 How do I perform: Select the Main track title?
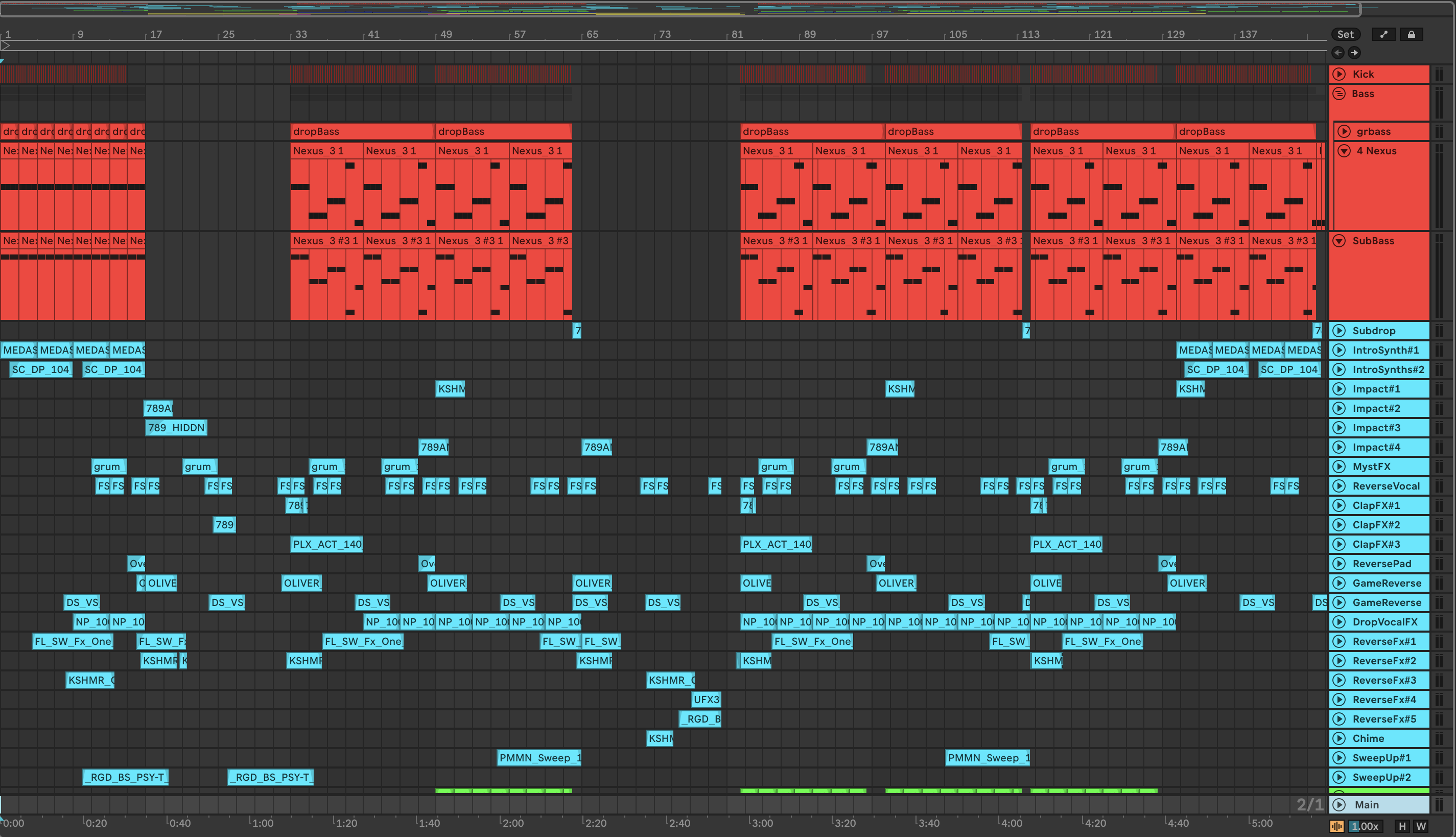coord(1367,805)
